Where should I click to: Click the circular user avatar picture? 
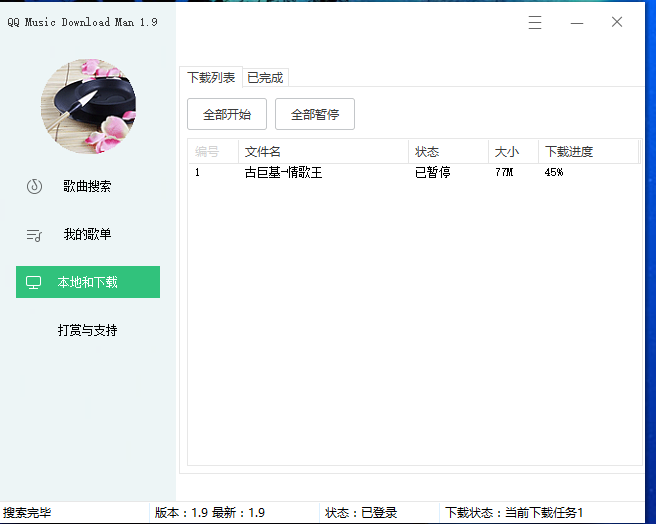tap(88, 106)
